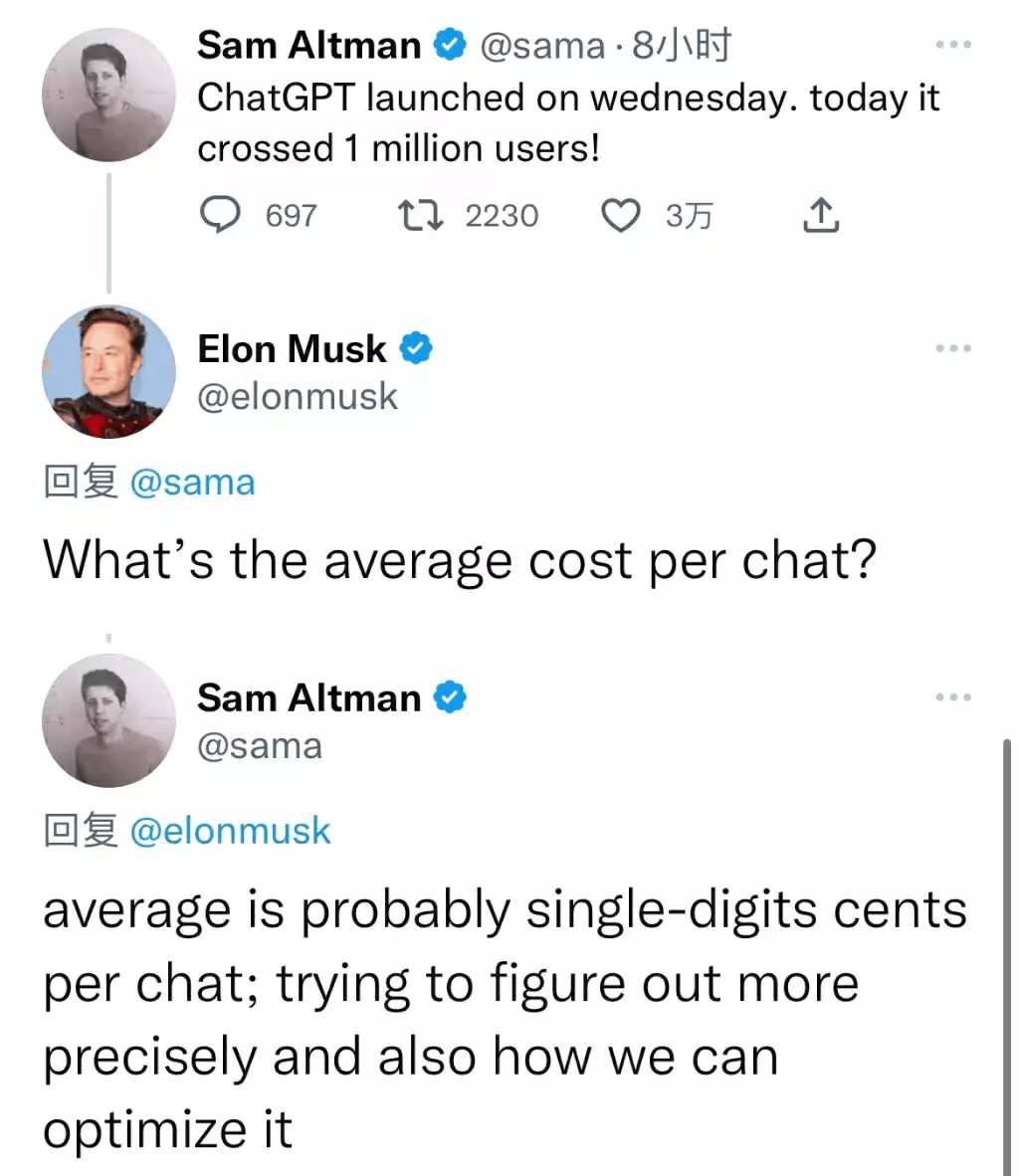Click the @sama mention in Elon's reply

point(193,483)
